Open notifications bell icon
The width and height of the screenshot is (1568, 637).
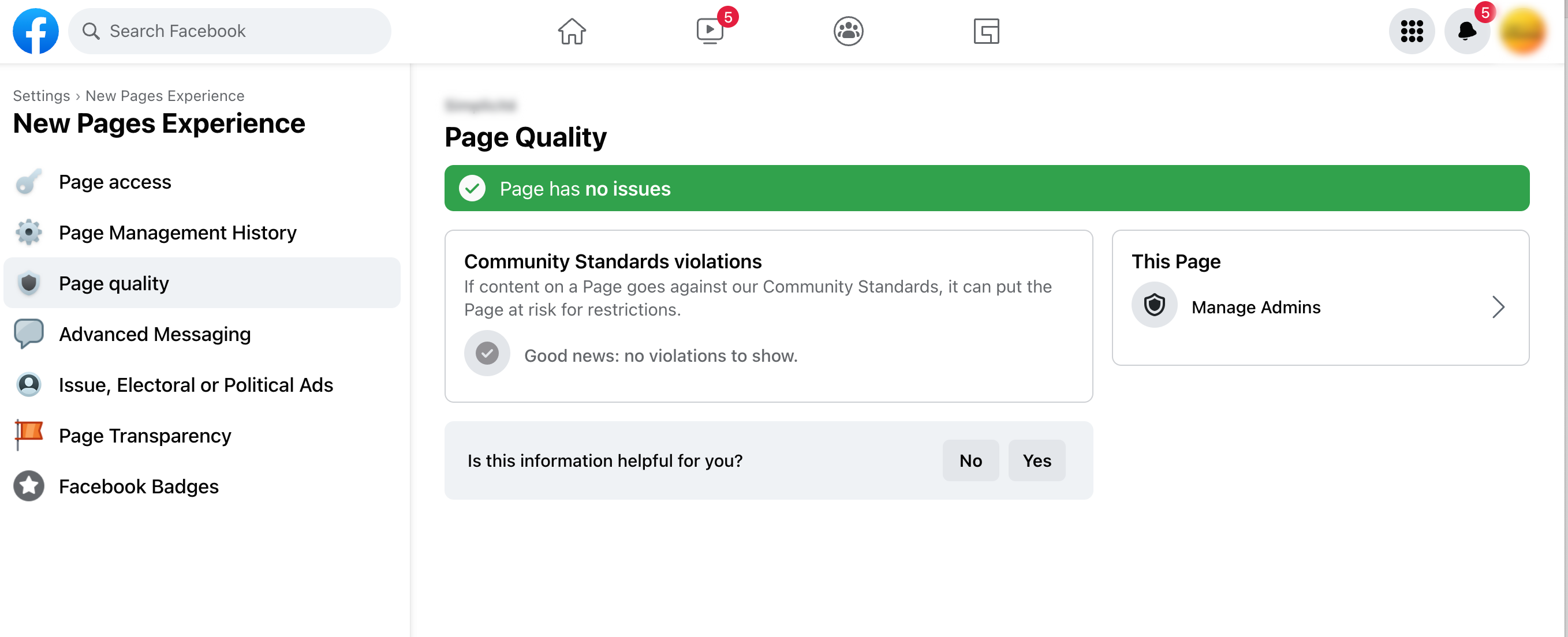[1467, 31]
